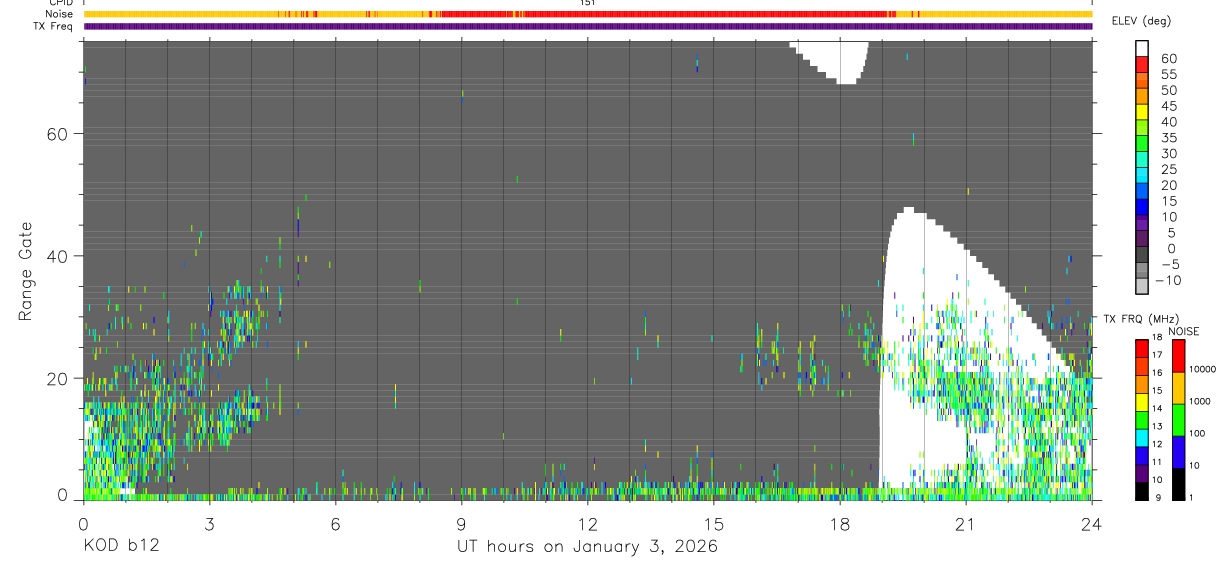Click the yellow swatch in the noise color bar
Viewport: 1228px width, 567px height.
pos(1178,388)
